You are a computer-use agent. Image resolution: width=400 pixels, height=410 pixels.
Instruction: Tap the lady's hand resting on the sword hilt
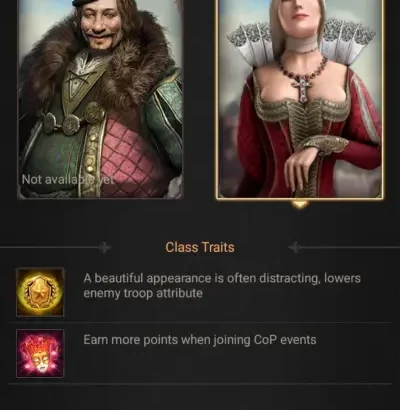click(302, 165)
